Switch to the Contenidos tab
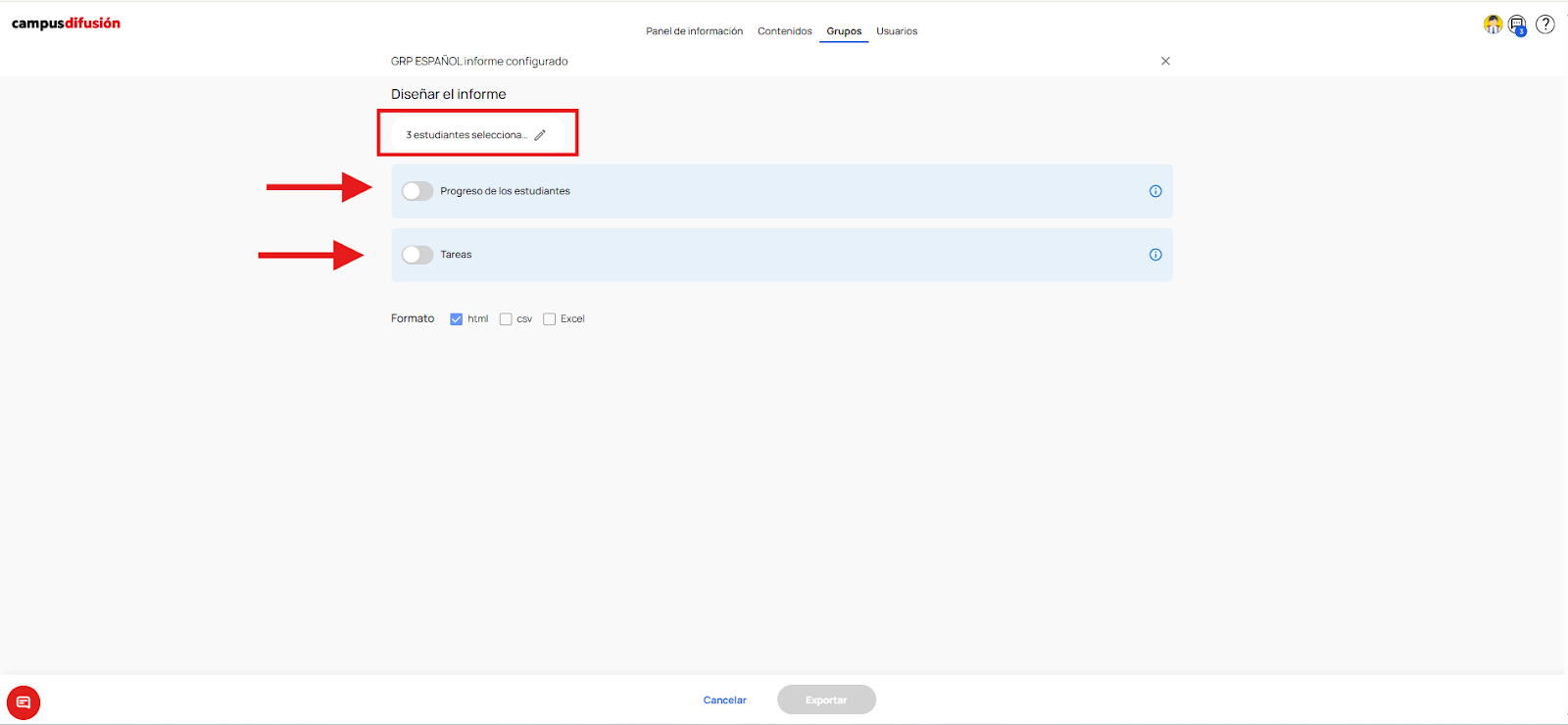The height and width of the screenshot is (725, 1568). click(785, 31)
